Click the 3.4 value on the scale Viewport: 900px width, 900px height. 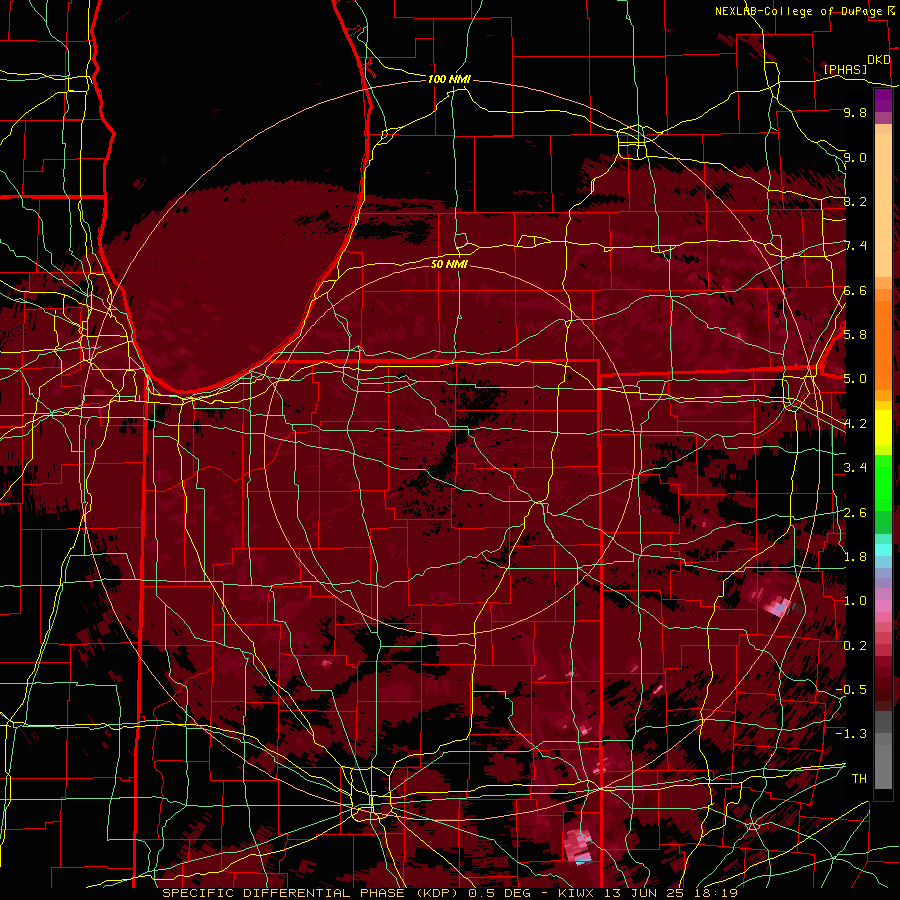coord(855,468)
